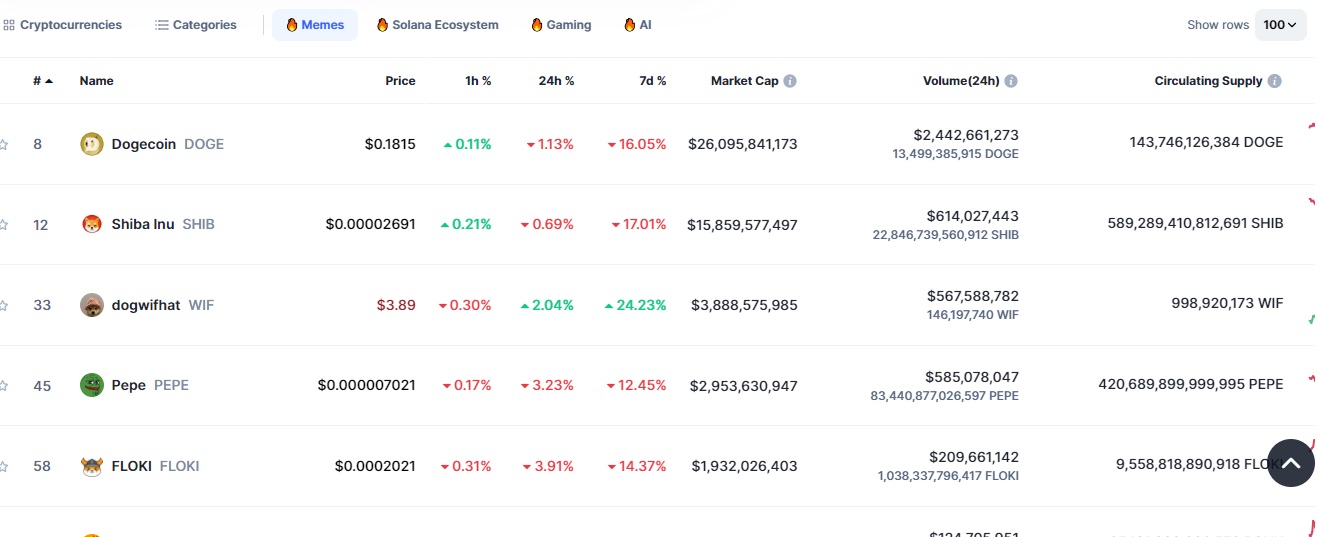The height and width of the screenshot is (537, 1317).
Task: Sort by the # rank column
Action: tap(43, 81)
